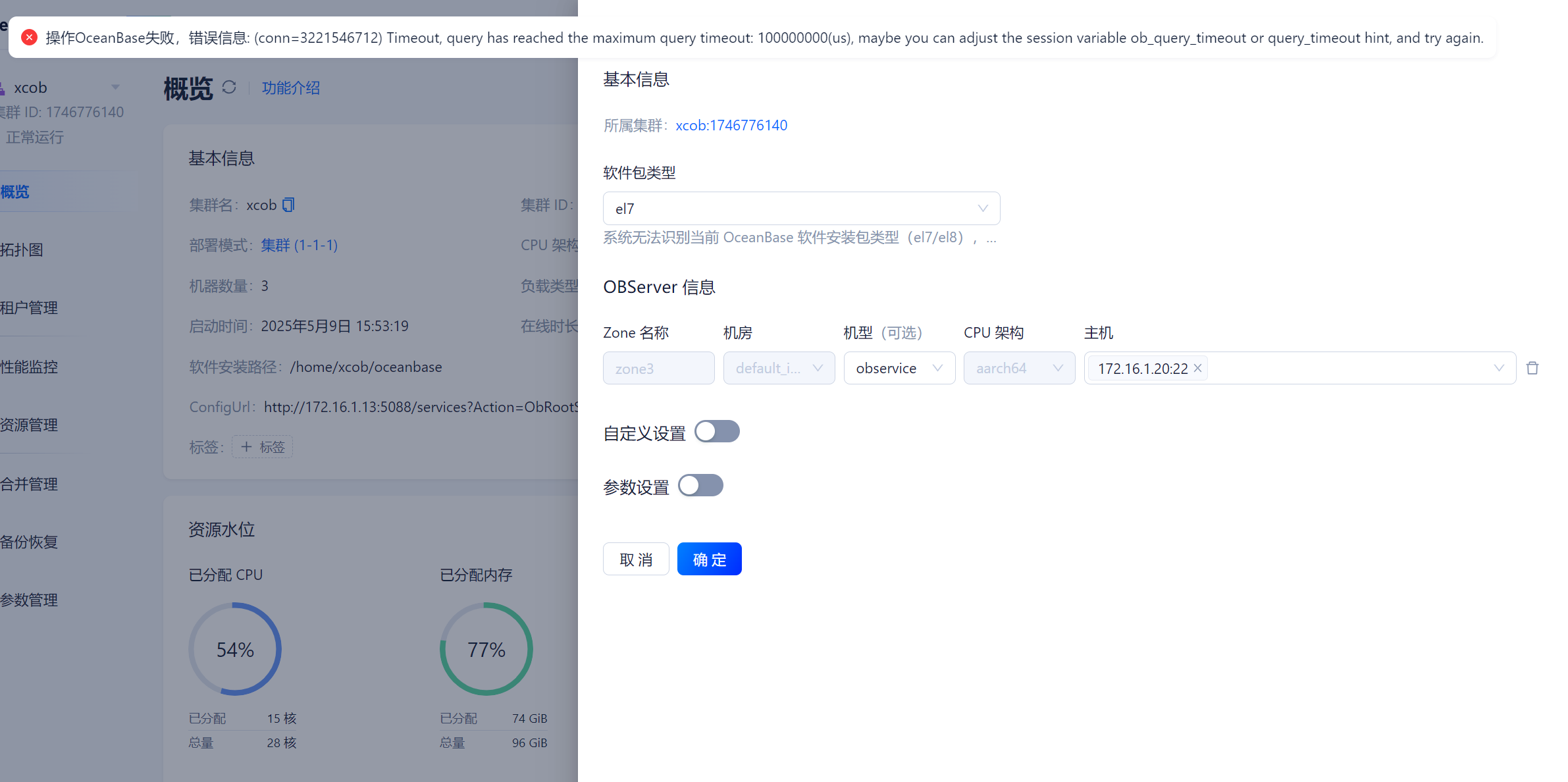Image resolution: width=1568 pixels, height=782 pixels.
Task: Click the plus icon in the 标签 add button
Action: 246,447
